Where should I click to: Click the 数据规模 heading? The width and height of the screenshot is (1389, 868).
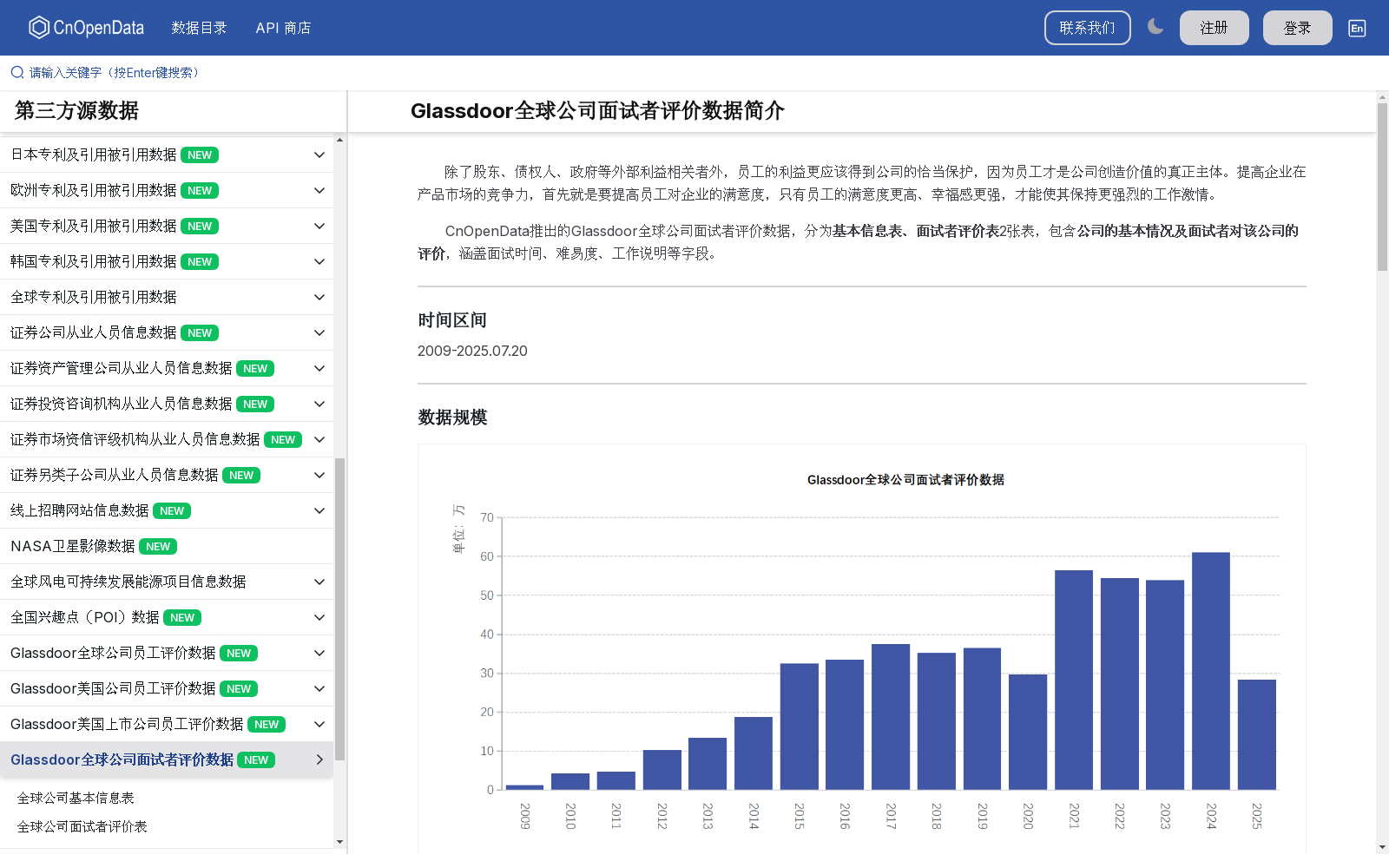coord(452,418)
